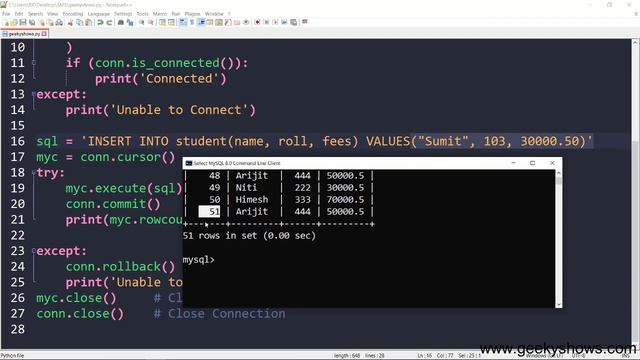The width and height of the screenshot is (640, 360).
Task: Open the Language menu
Action: click(x=99, y=14)
